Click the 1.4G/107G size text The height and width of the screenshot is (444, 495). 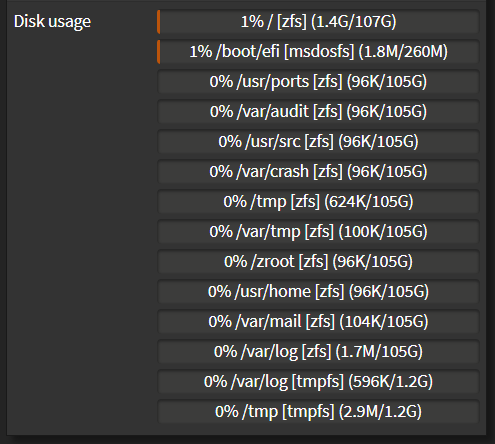(x=354, y=22)
